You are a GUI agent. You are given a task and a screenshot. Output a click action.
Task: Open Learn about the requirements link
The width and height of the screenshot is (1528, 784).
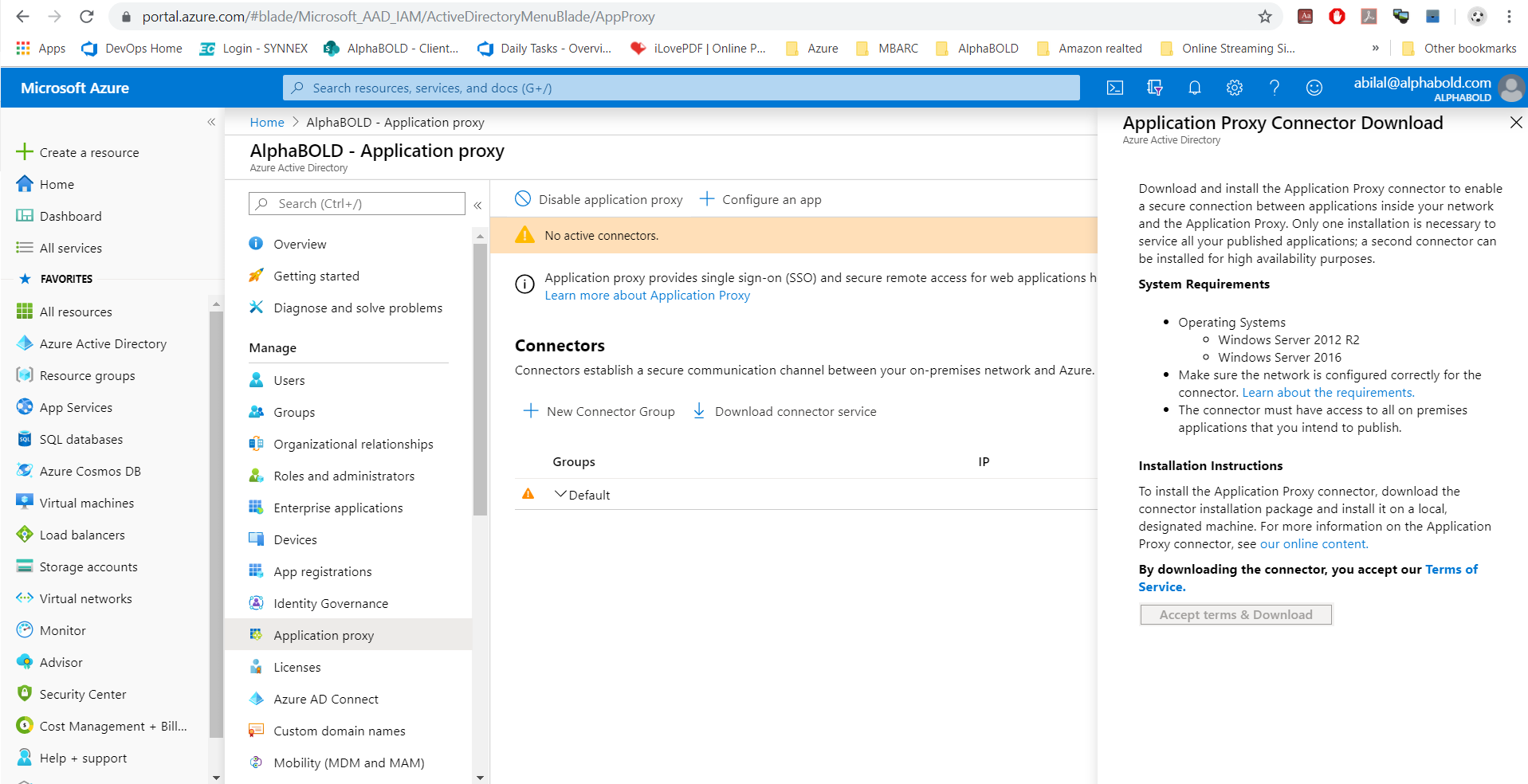coord(1328,392)
